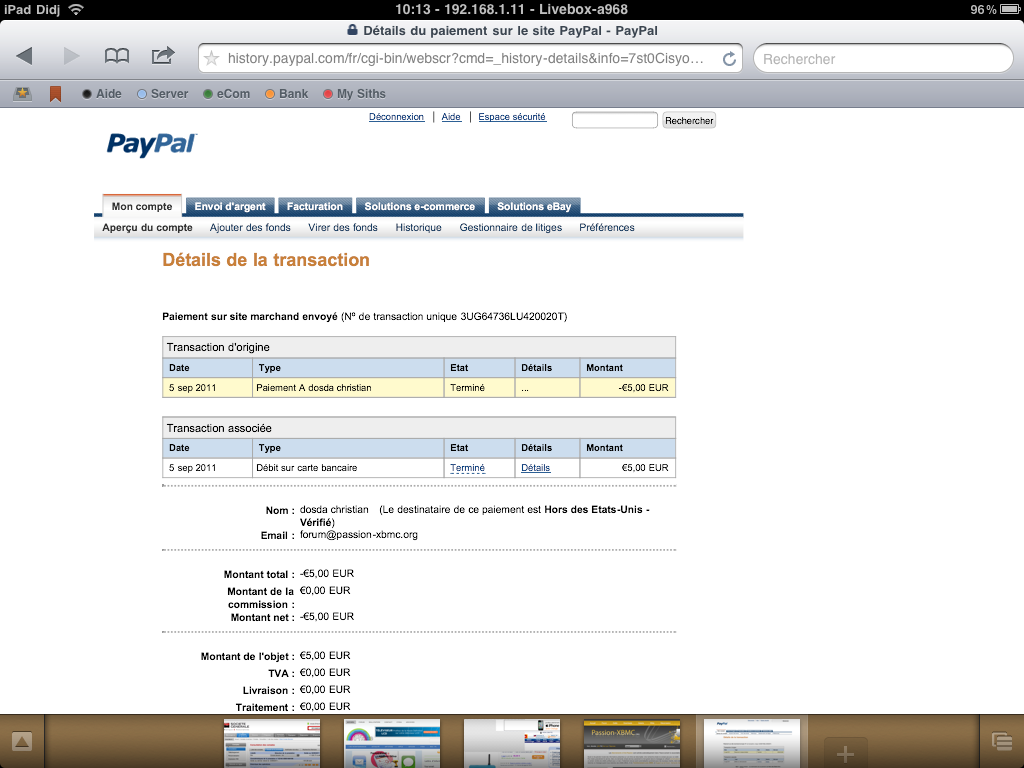The height and width of the screenshot is (768, 1024).
Task: Click the 'Débit sur carte bancaire' cell
Action: point(347,468)
